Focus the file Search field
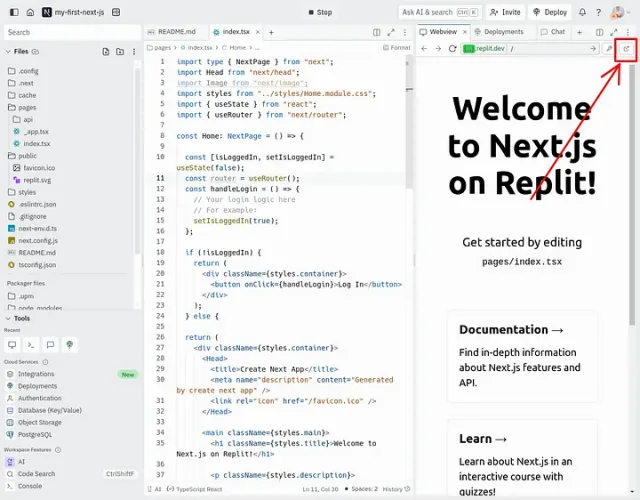Viewport: 640px width, 500px height. coord(72,32)
